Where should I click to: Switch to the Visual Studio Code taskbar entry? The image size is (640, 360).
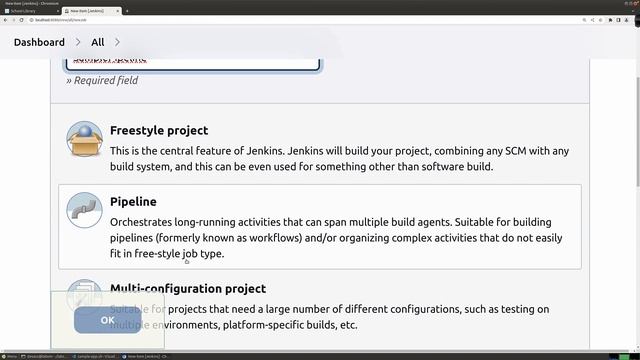click(x=96, y=356)
